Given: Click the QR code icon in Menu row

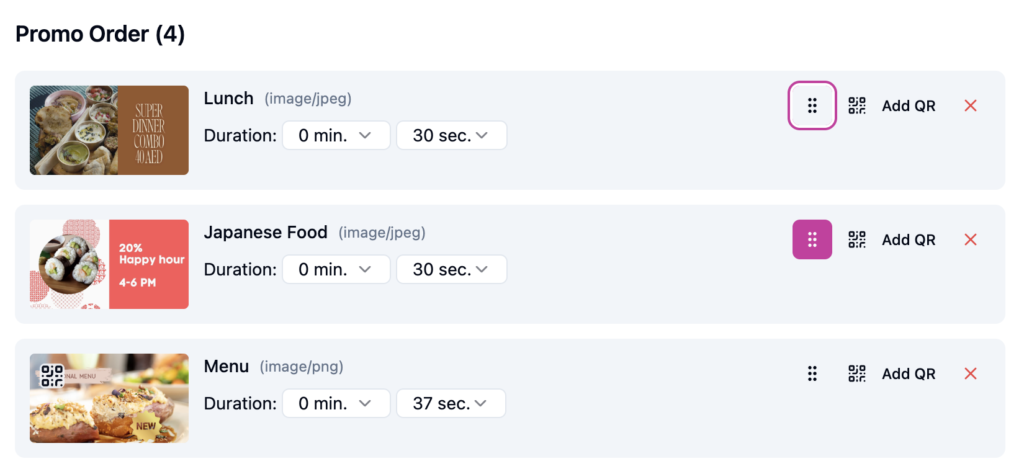Looking at the screenshot, I should click(x=857, y=374).
